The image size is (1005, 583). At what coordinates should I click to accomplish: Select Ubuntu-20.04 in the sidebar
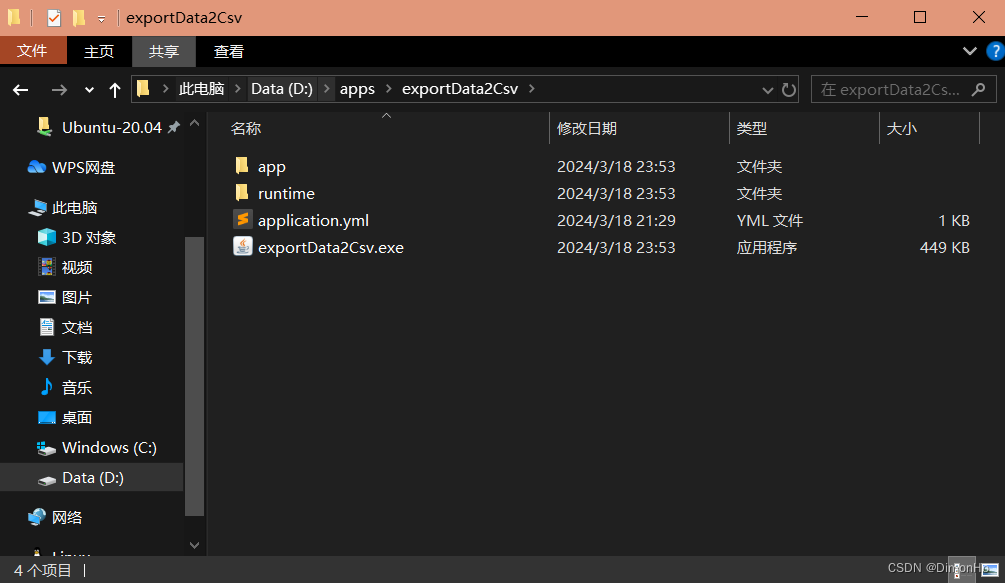coord(112,127)
